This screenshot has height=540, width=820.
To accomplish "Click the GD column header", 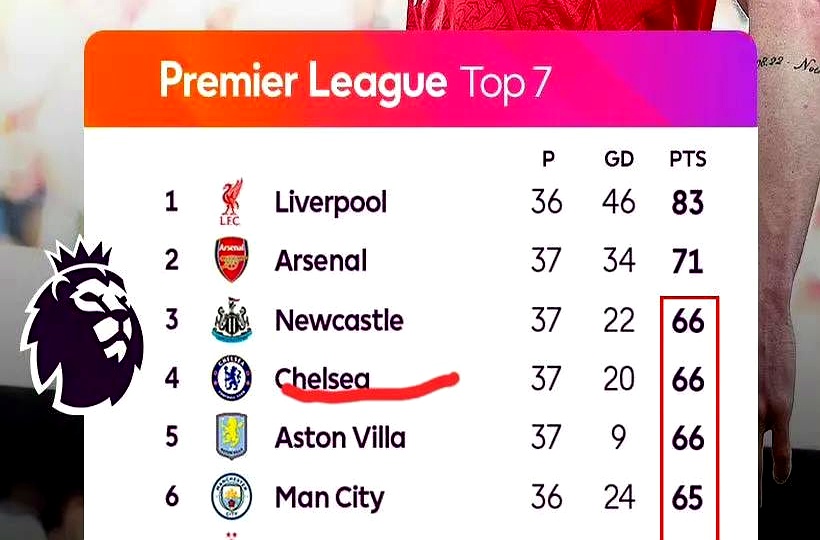I will tap(619, 159).
